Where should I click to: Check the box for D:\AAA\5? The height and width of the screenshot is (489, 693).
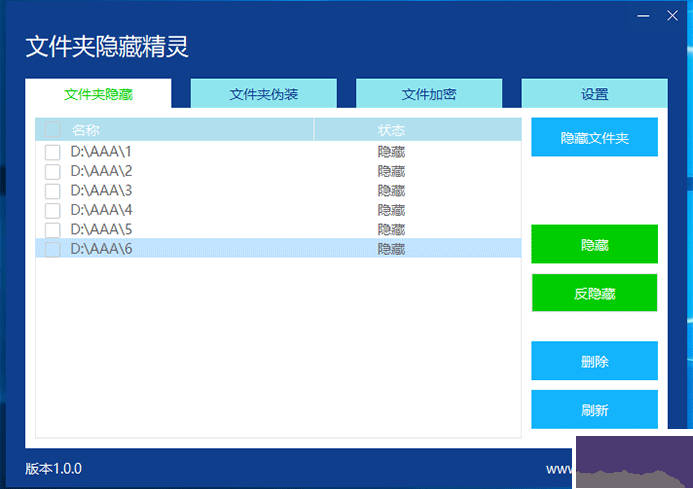coord(53,230)
